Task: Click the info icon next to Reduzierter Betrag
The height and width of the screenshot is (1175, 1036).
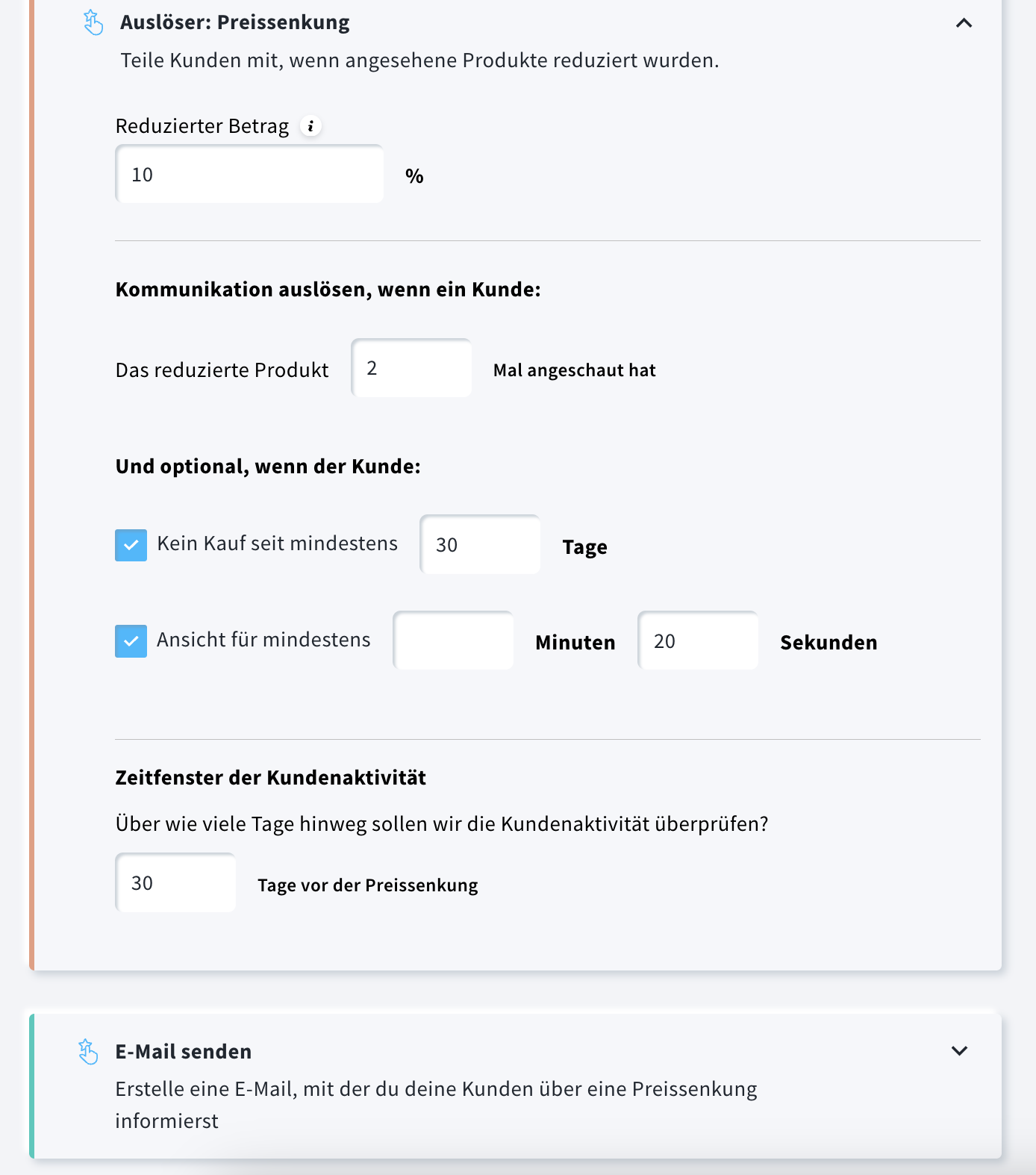Action: (x=311, y=126)
